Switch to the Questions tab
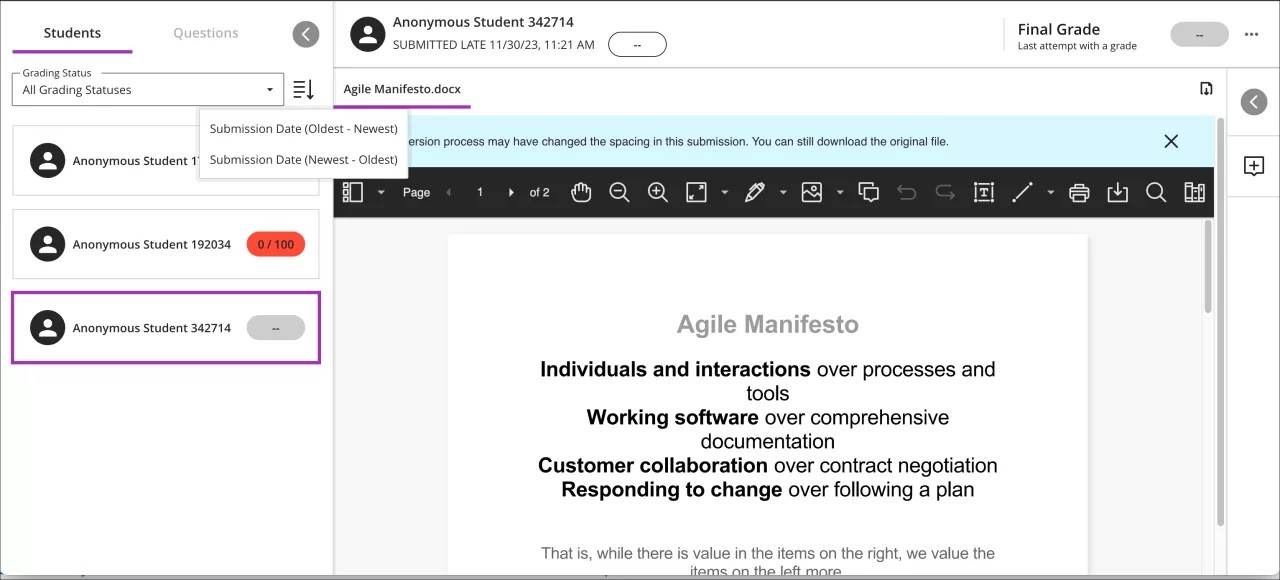The height and width of the screenshot is (580, 1280). (x=205, y=33)
